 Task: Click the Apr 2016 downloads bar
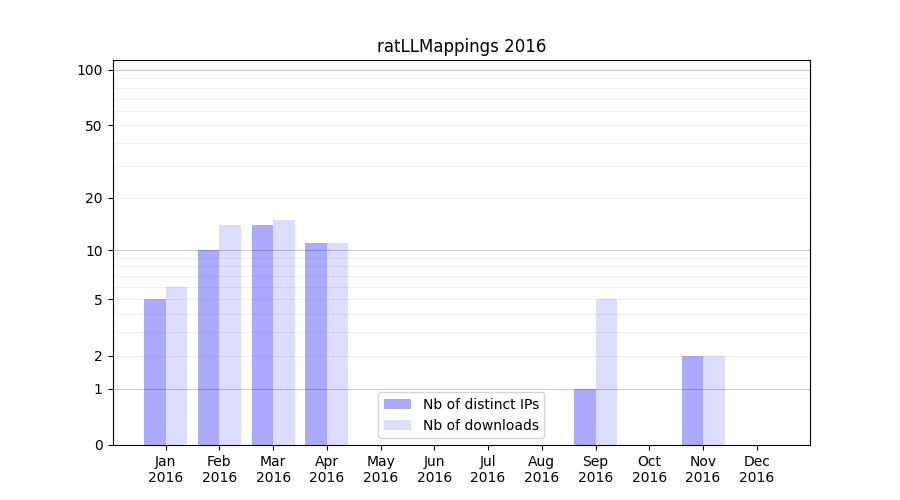(337, 344)
